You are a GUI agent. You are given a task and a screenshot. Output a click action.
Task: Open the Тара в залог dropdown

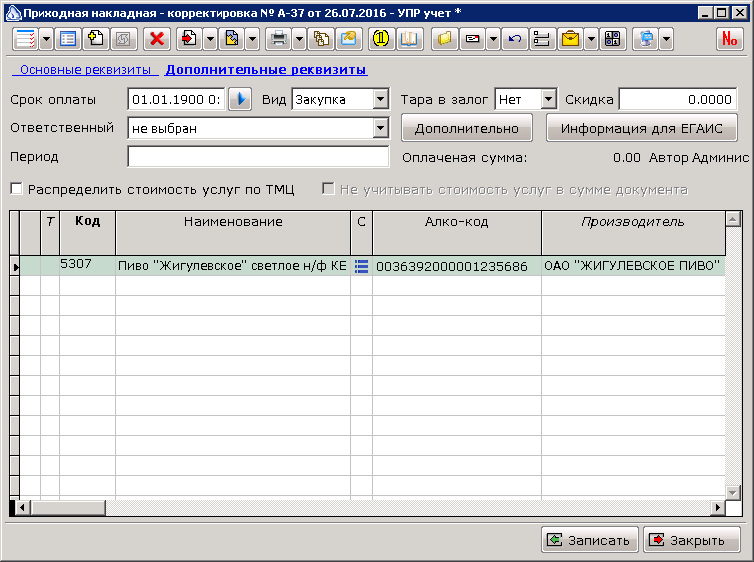pyautogui.click(x=548, y=100)
